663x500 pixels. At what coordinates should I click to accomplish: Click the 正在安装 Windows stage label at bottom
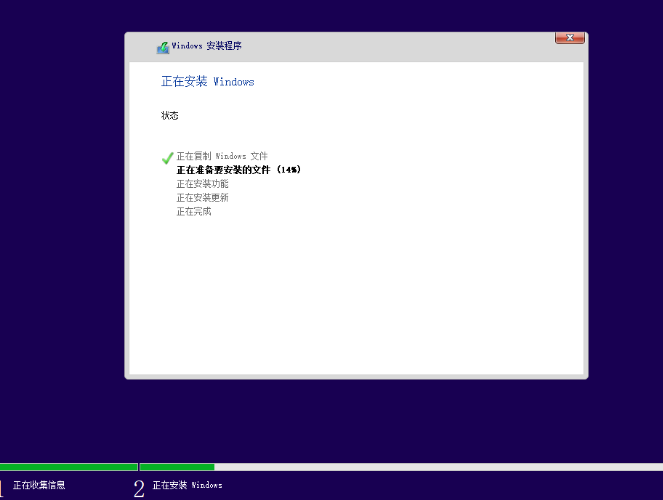[187, 485]
